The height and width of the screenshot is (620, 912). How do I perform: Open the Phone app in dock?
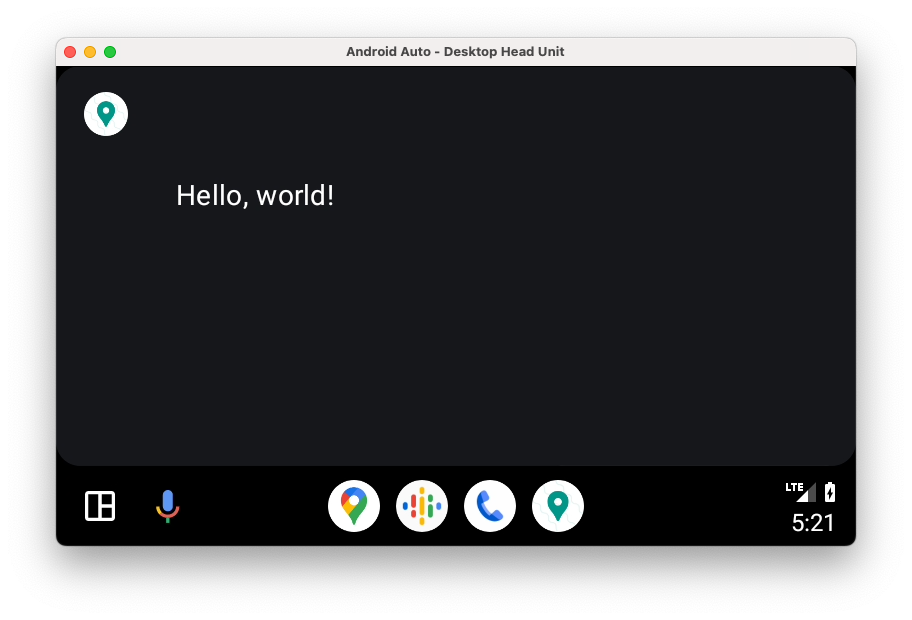pos(490,506)
